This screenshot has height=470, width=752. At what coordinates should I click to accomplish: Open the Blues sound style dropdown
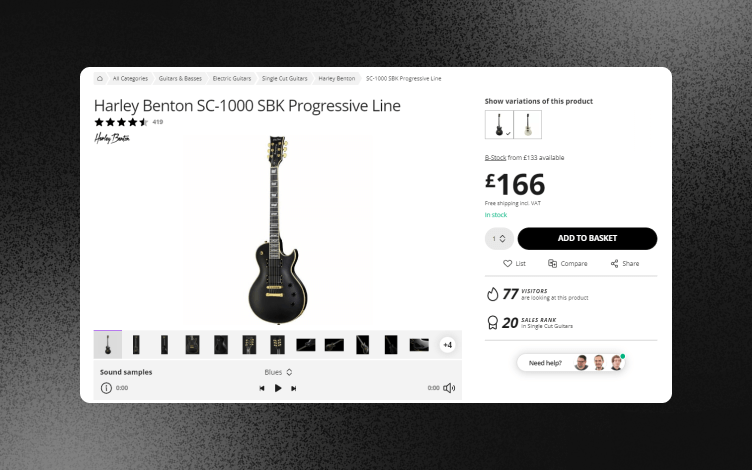[x=278, y=372]
